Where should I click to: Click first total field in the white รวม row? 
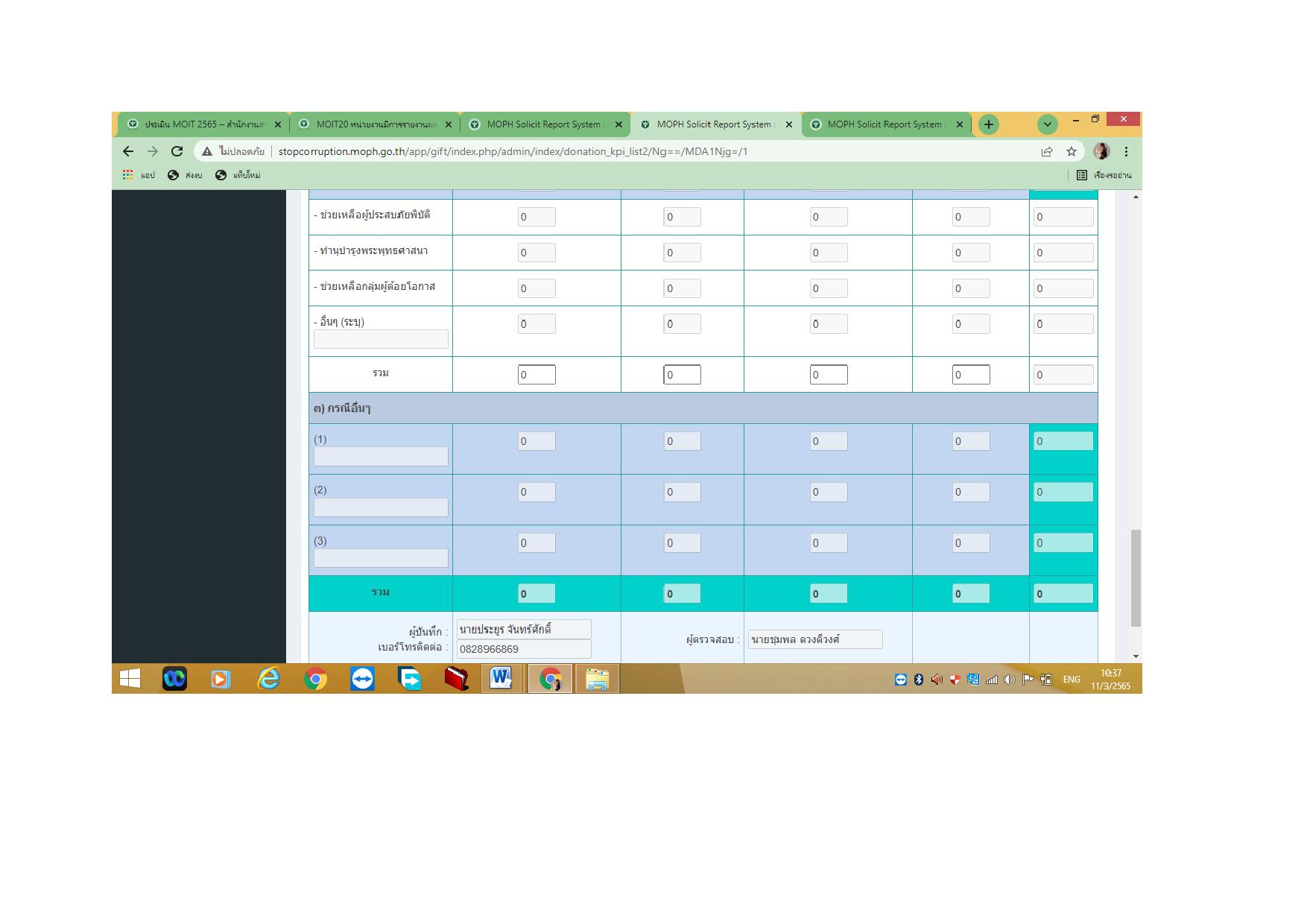coord(537,375)
